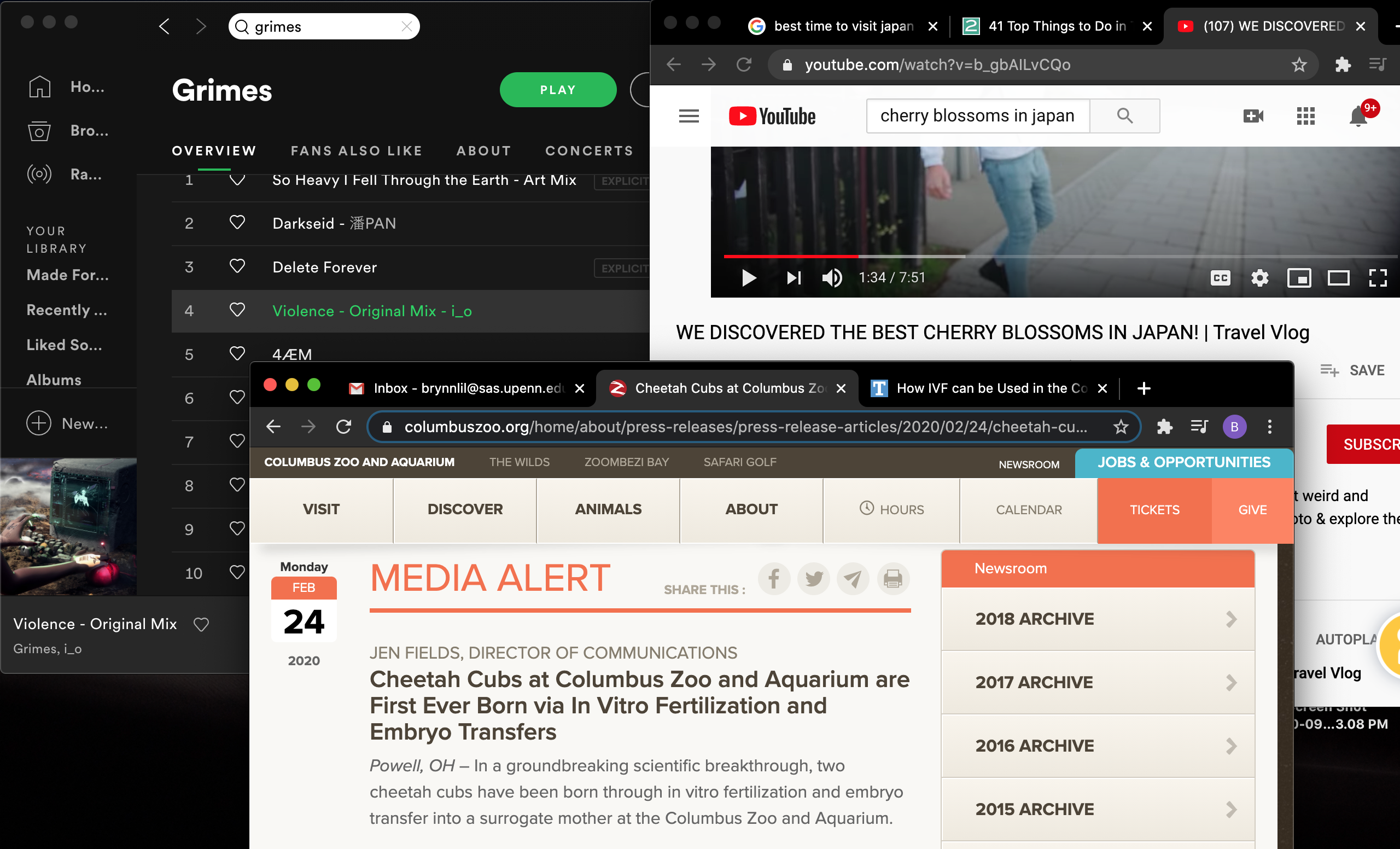This screenshot has width=1400, height=849.
Task: Switch to How IVF can be Used tab
Action: pos(989,388)
